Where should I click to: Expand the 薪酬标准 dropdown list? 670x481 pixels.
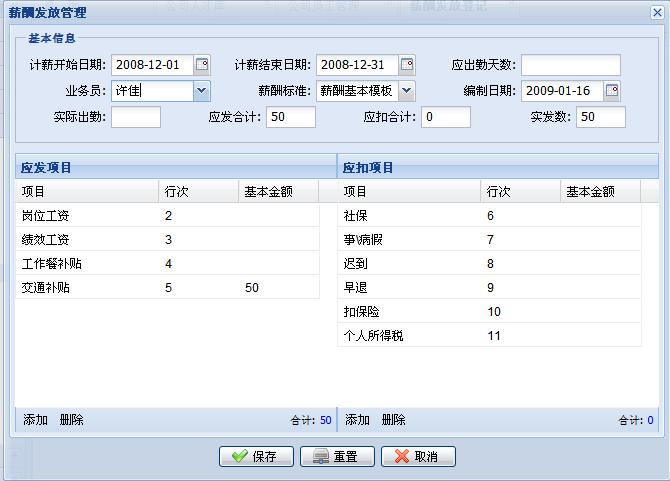(x=407, y=91)
